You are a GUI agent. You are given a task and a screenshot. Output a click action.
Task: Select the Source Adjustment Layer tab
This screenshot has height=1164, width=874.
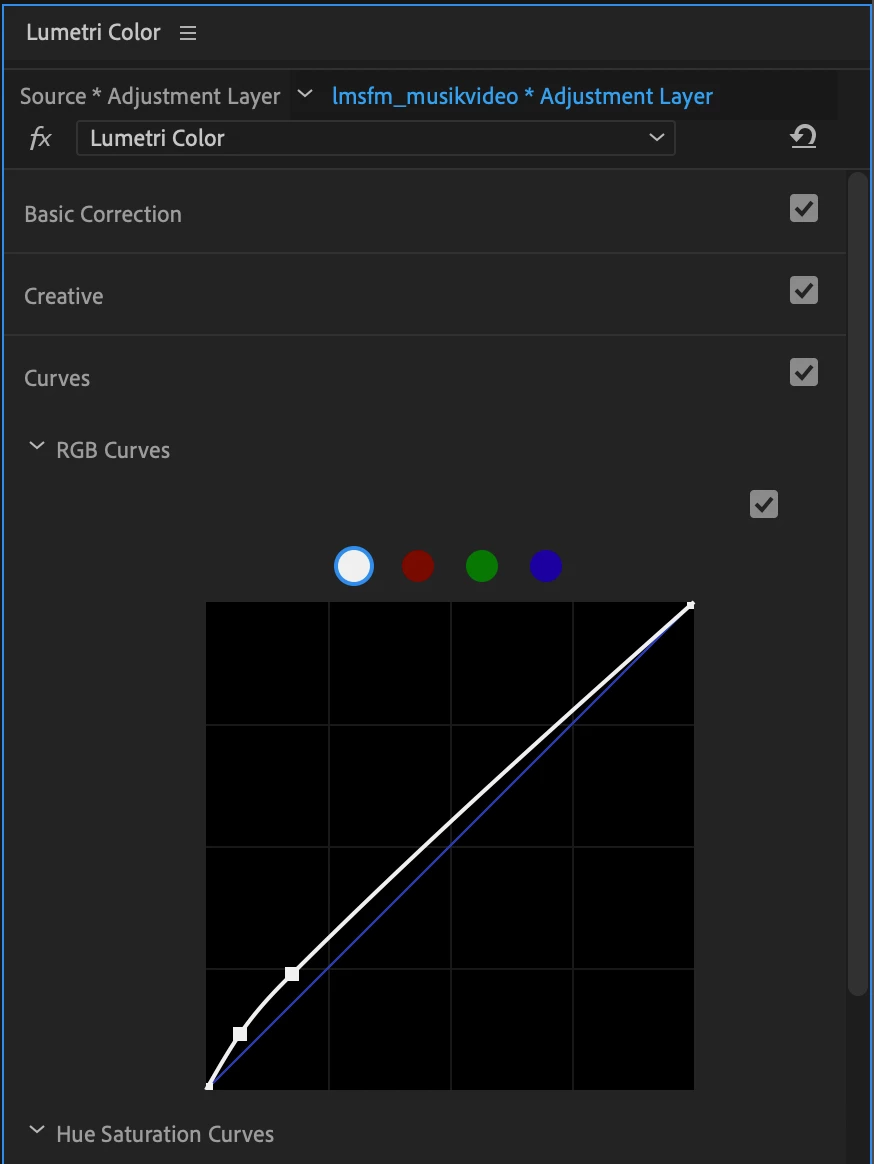pyautogui.click(x=150, y=96)
